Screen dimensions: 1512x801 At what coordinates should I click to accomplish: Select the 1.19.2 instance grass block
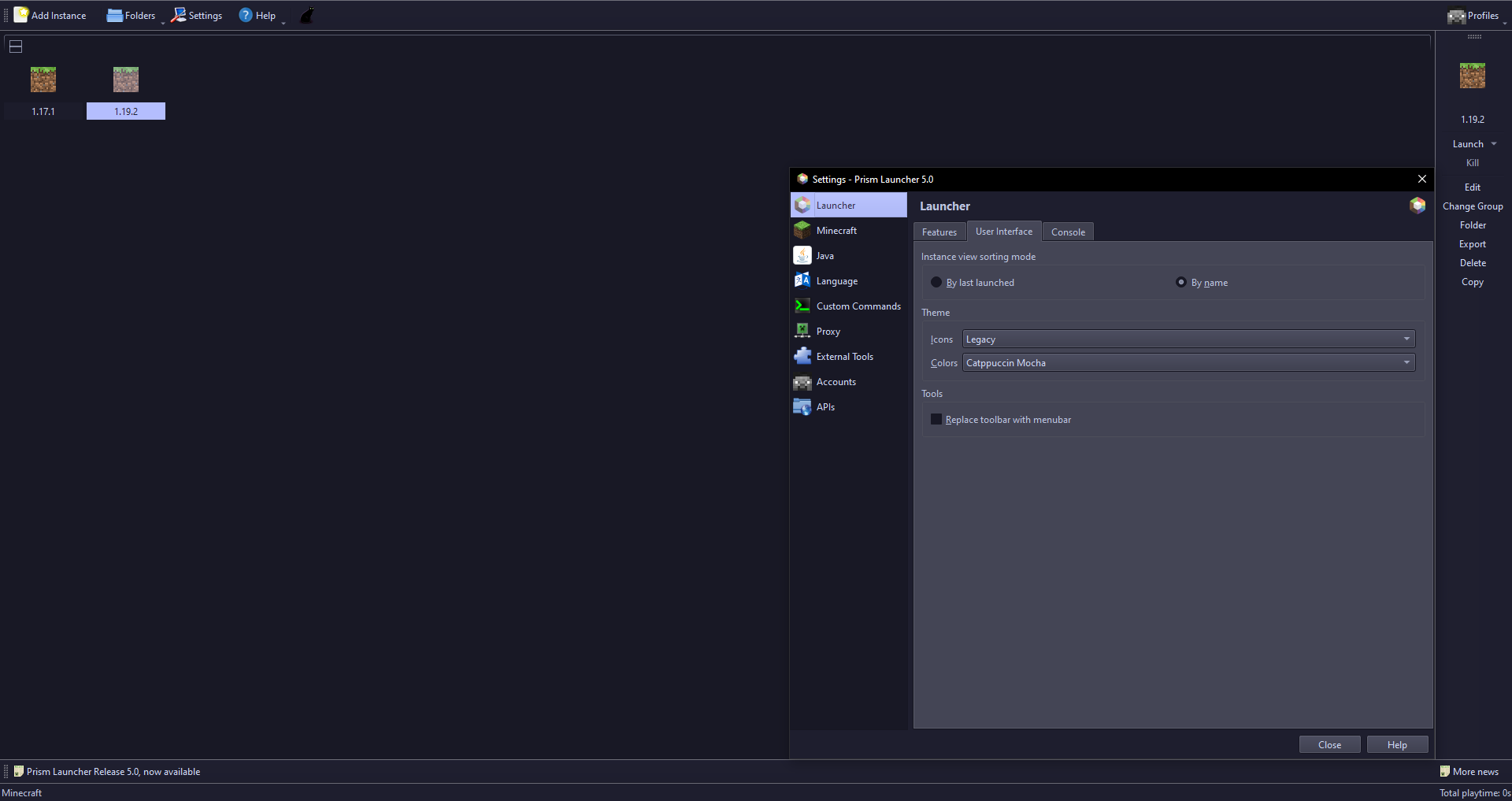[126, 79]
